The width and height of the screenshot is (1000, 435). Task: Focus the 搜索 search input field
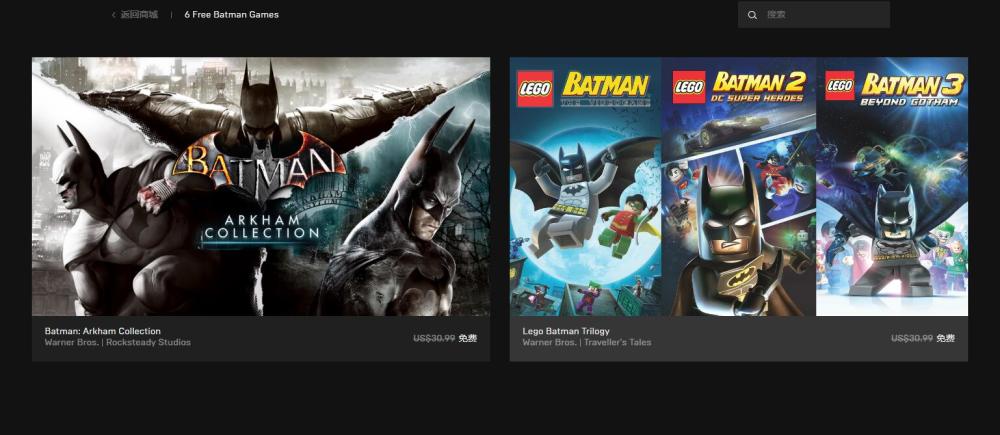click(814, 15)
